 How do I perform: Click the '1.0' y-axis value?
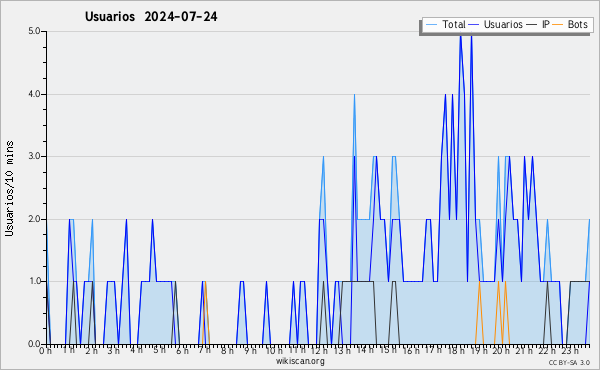(34, 282)
